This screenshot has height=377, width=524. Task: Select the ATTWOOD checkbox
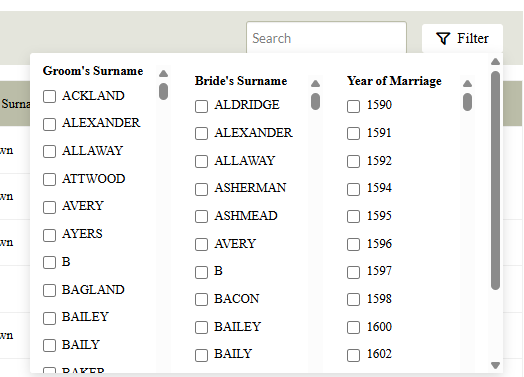pyautogui.click(x=49, y=179)
